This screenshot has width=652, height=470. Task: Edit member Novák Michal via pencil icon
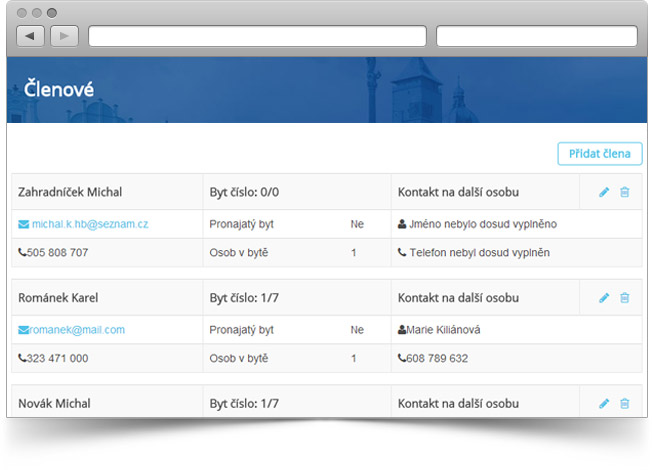pos(604,403)
